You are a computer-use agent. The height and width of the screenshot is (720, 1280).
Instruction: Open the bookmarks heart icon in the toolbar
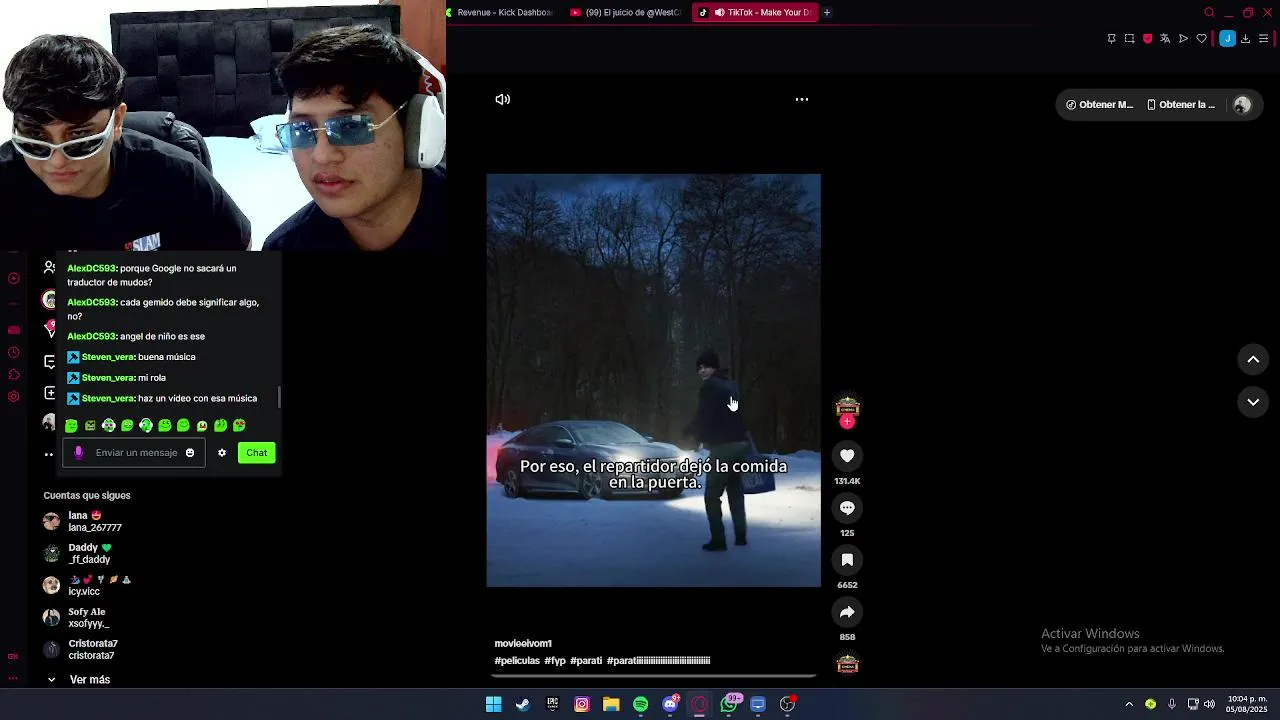click(1201, 38)
